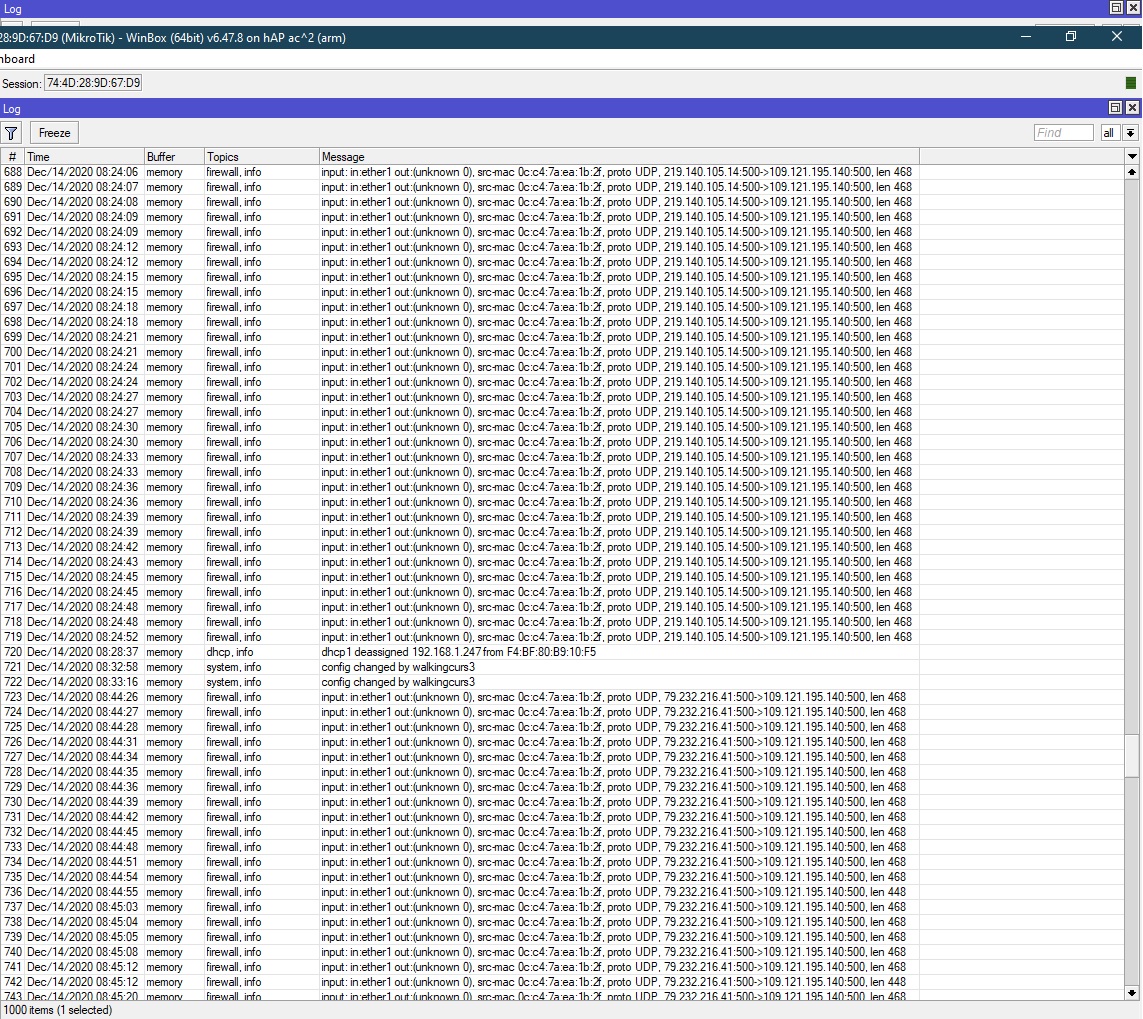Close the inner Log panel
The height and width of the screenshot is (1019, 1143).
(x=1132, y=108)
